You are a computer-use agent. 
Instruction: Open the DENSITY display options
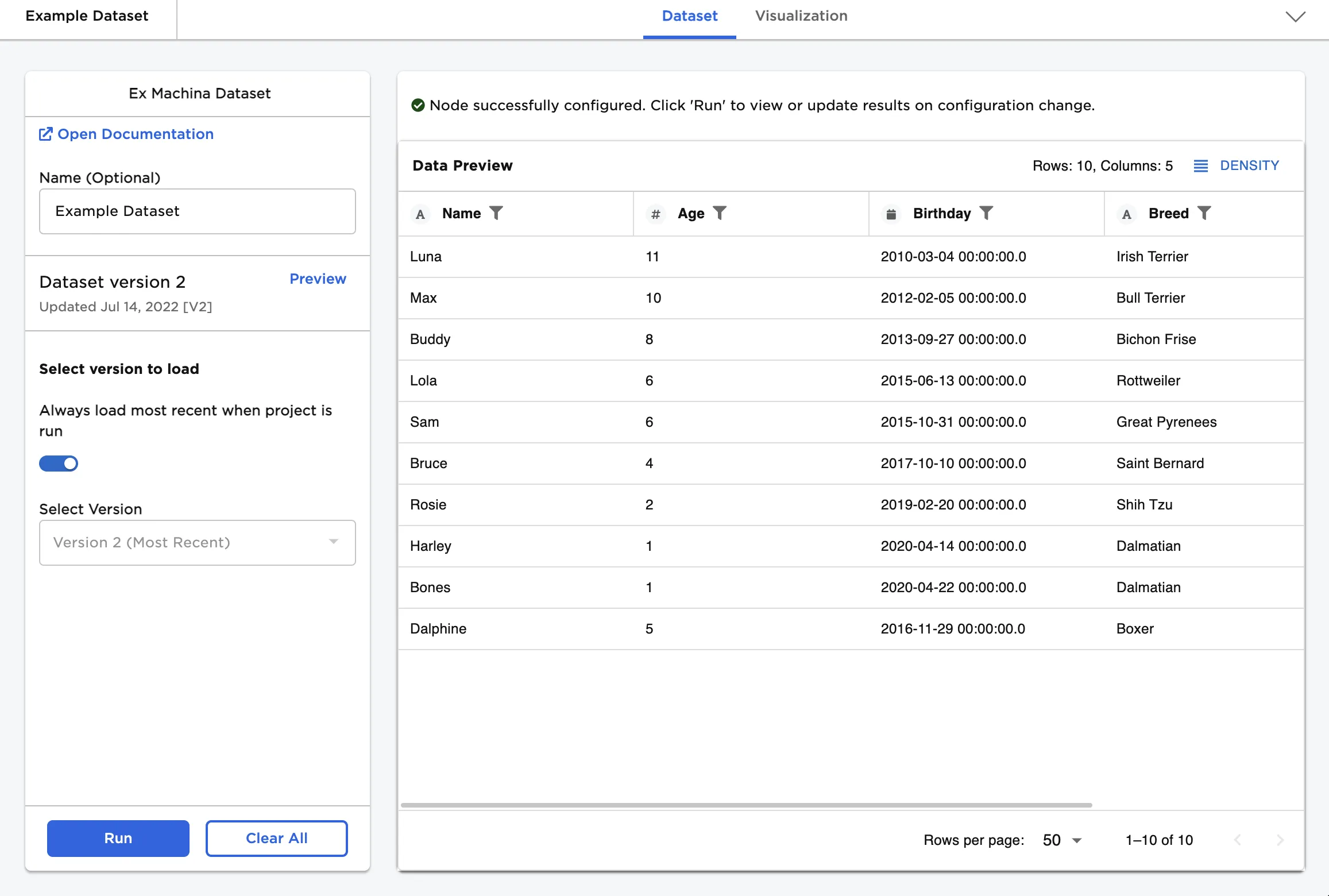(x=1237, y=165)
